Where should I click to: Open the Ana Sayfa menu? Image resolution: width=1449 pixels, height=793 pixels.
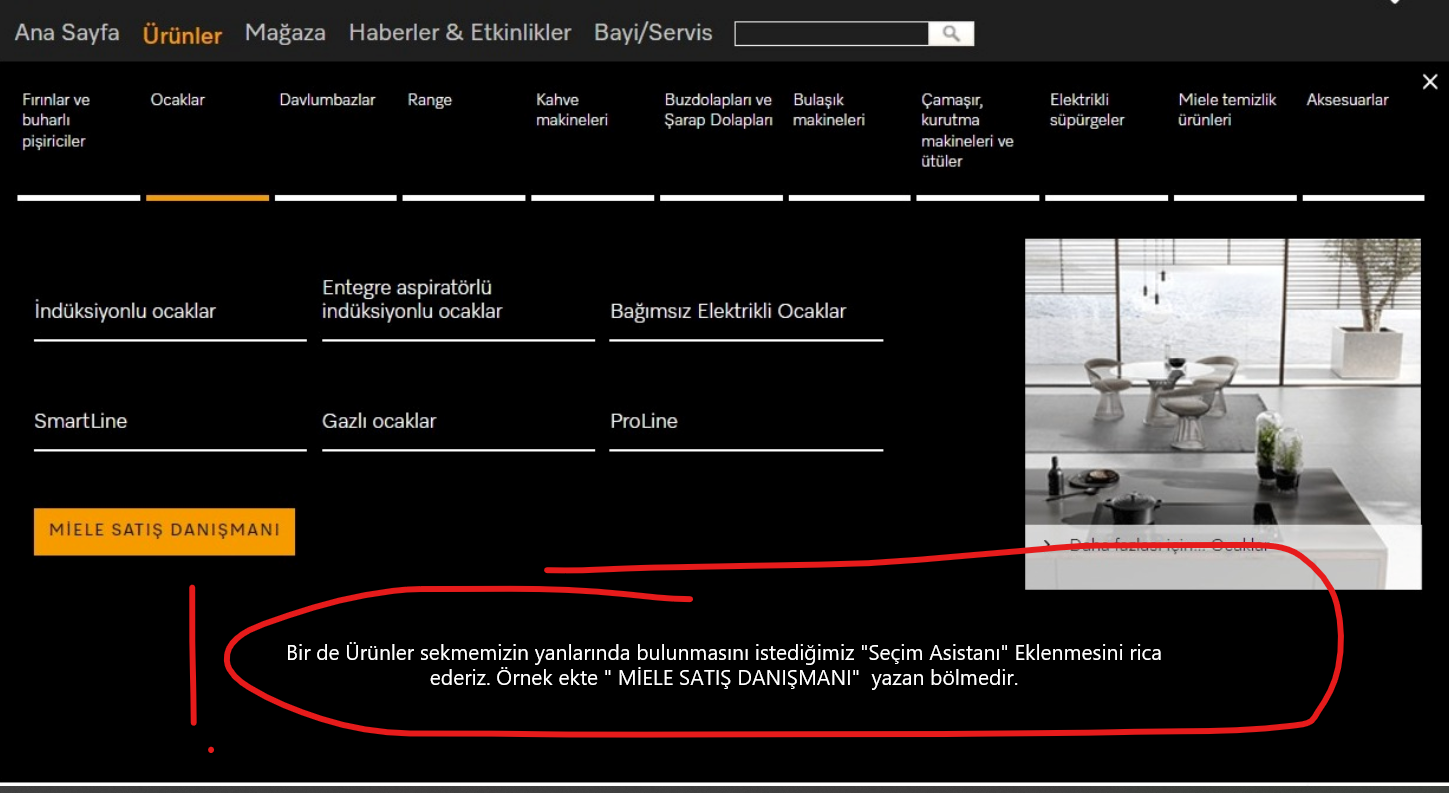67,33
